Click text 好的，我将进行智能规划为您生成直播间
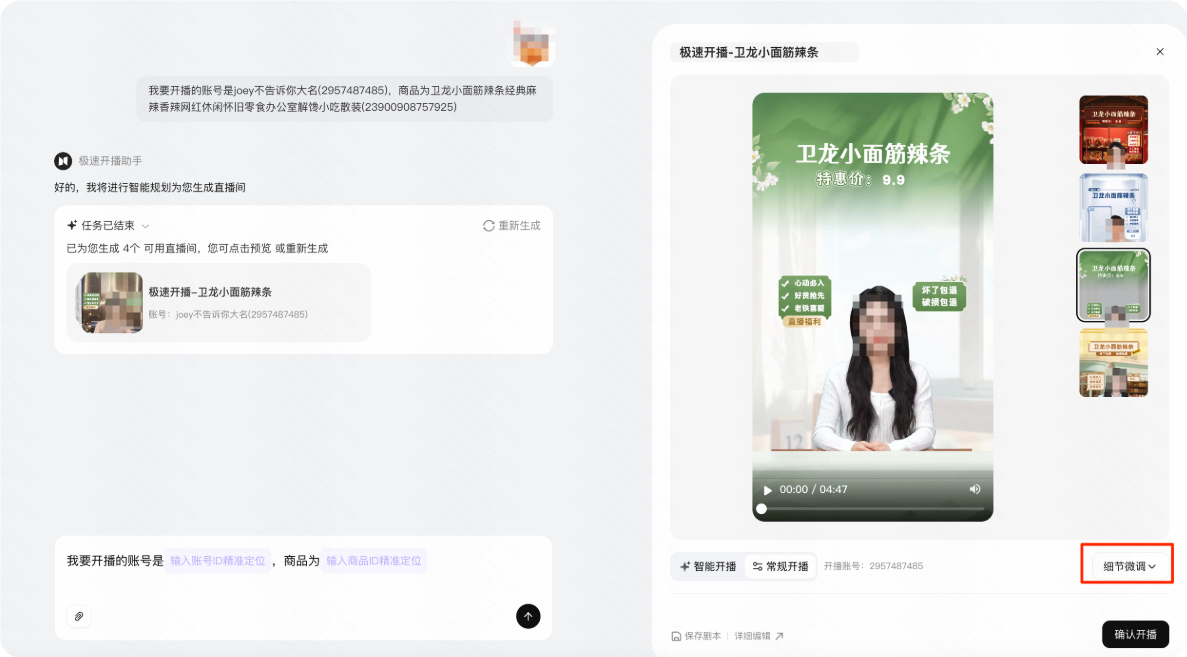Viewport: 1187px width, 657px height. tap(150, 187)
